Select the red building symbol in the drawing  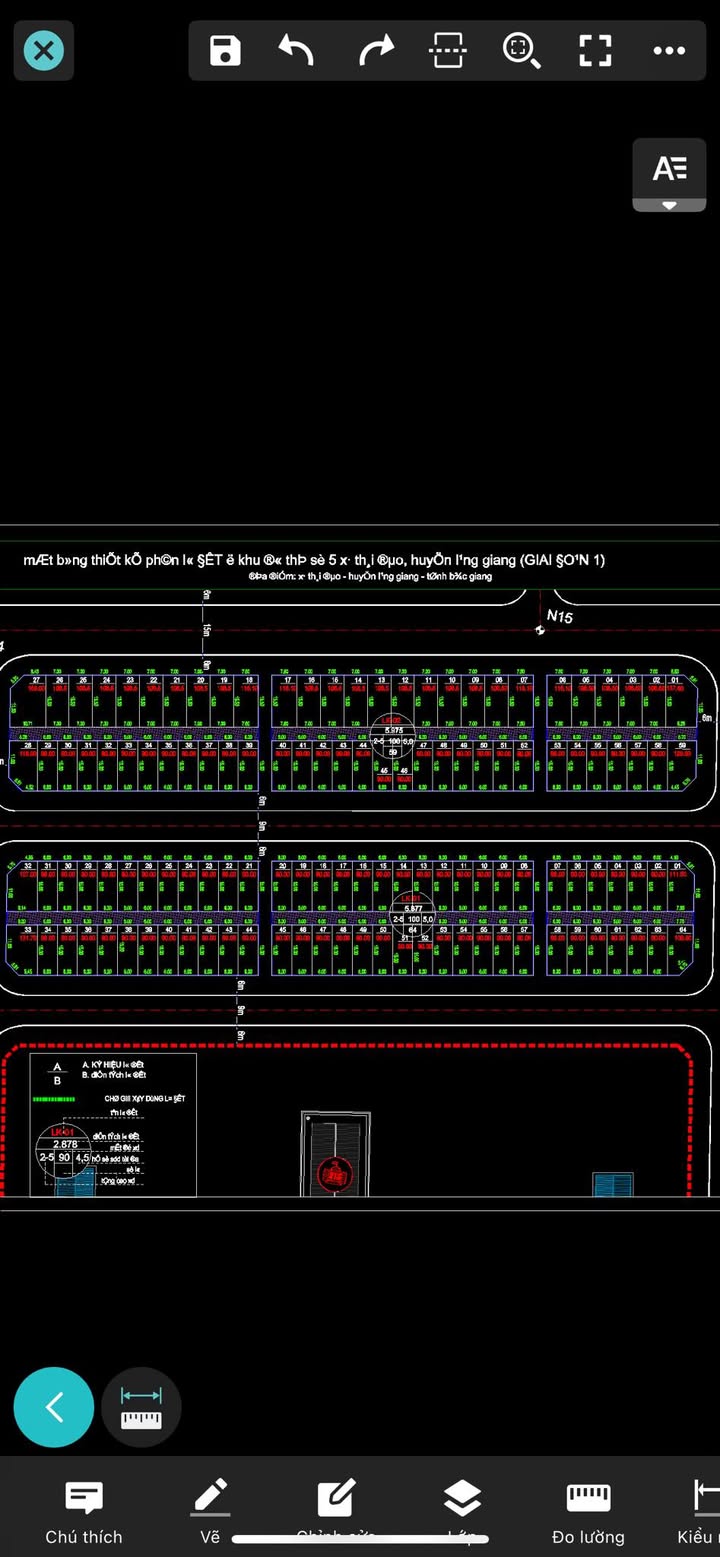[x=334, y=1173]
